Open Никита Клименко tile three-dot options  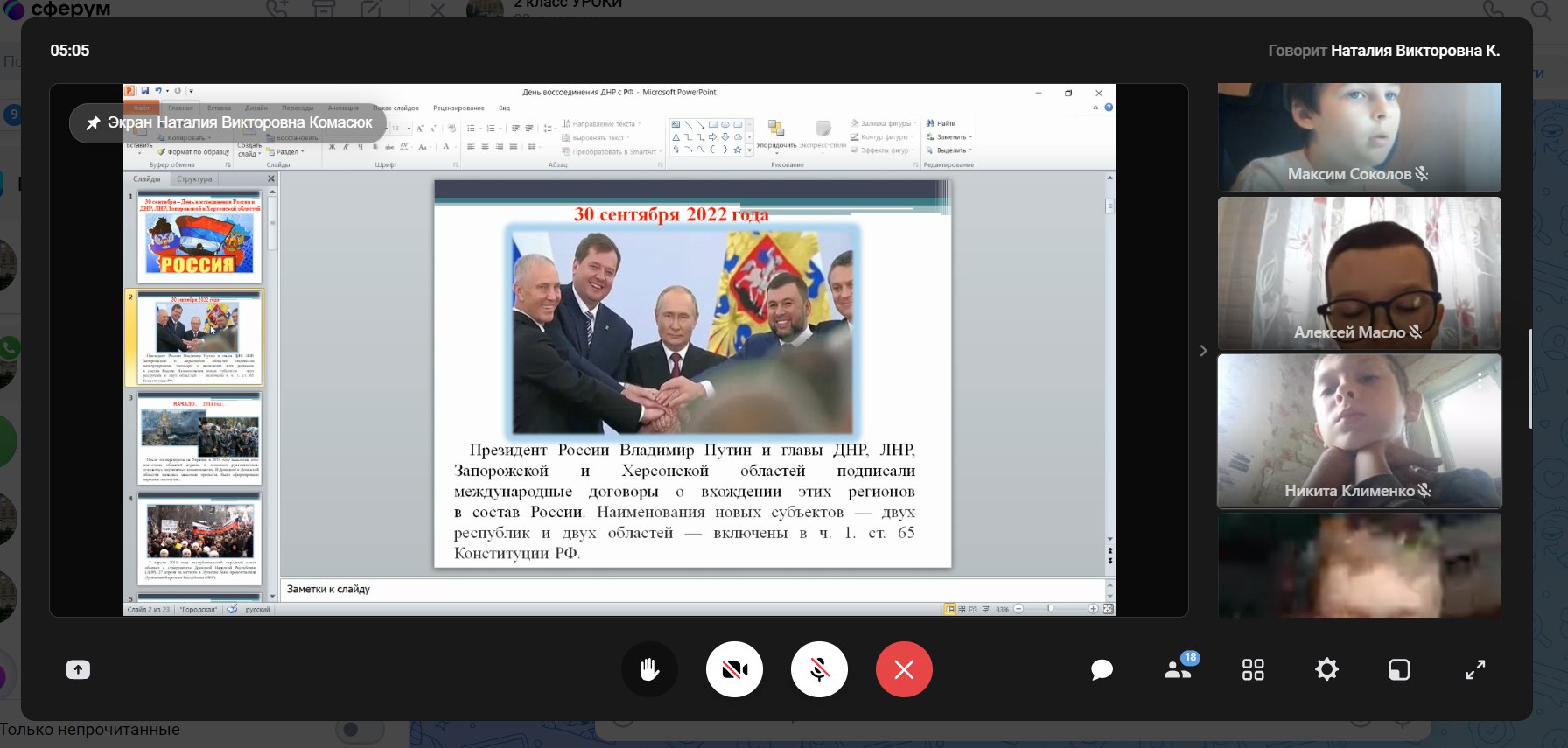(1480, 380)
